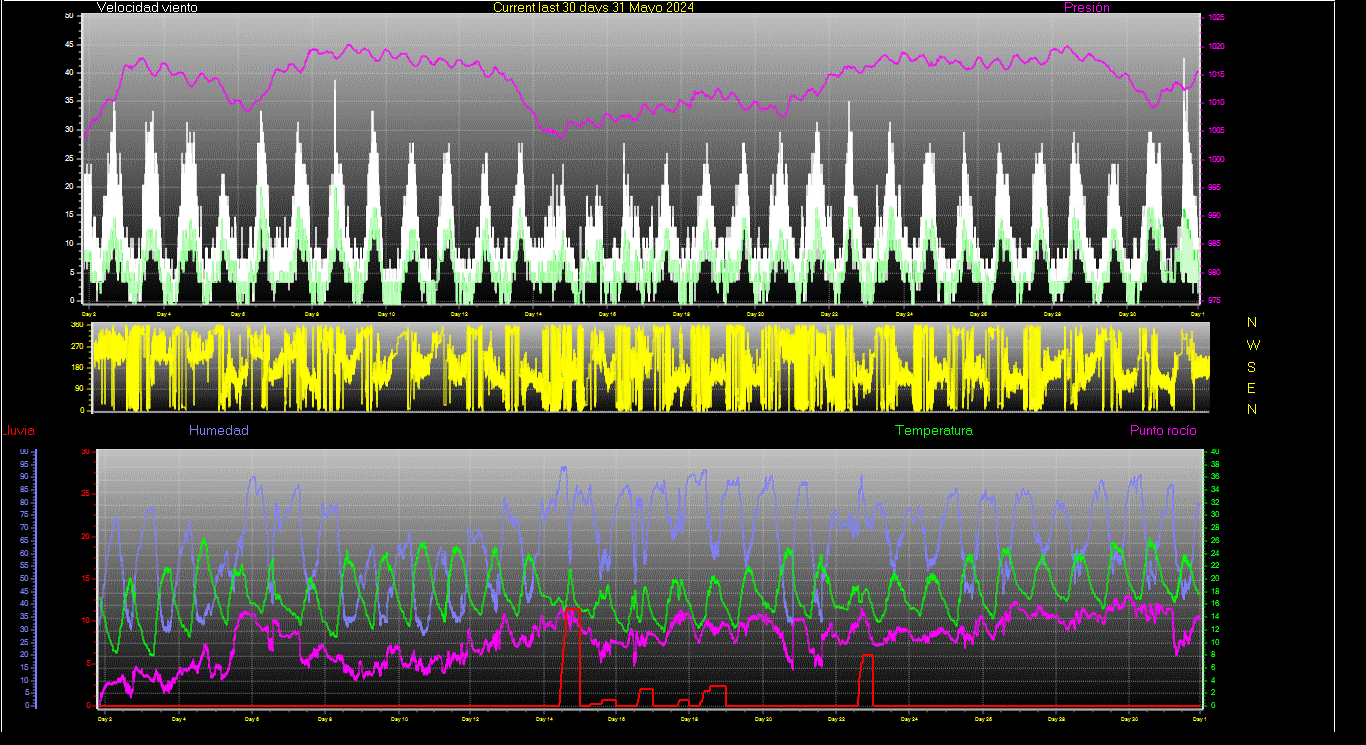Click the 980 pressure axis value
Viewport: 1366px width, 745px height.
click(x=1215, y=273)
